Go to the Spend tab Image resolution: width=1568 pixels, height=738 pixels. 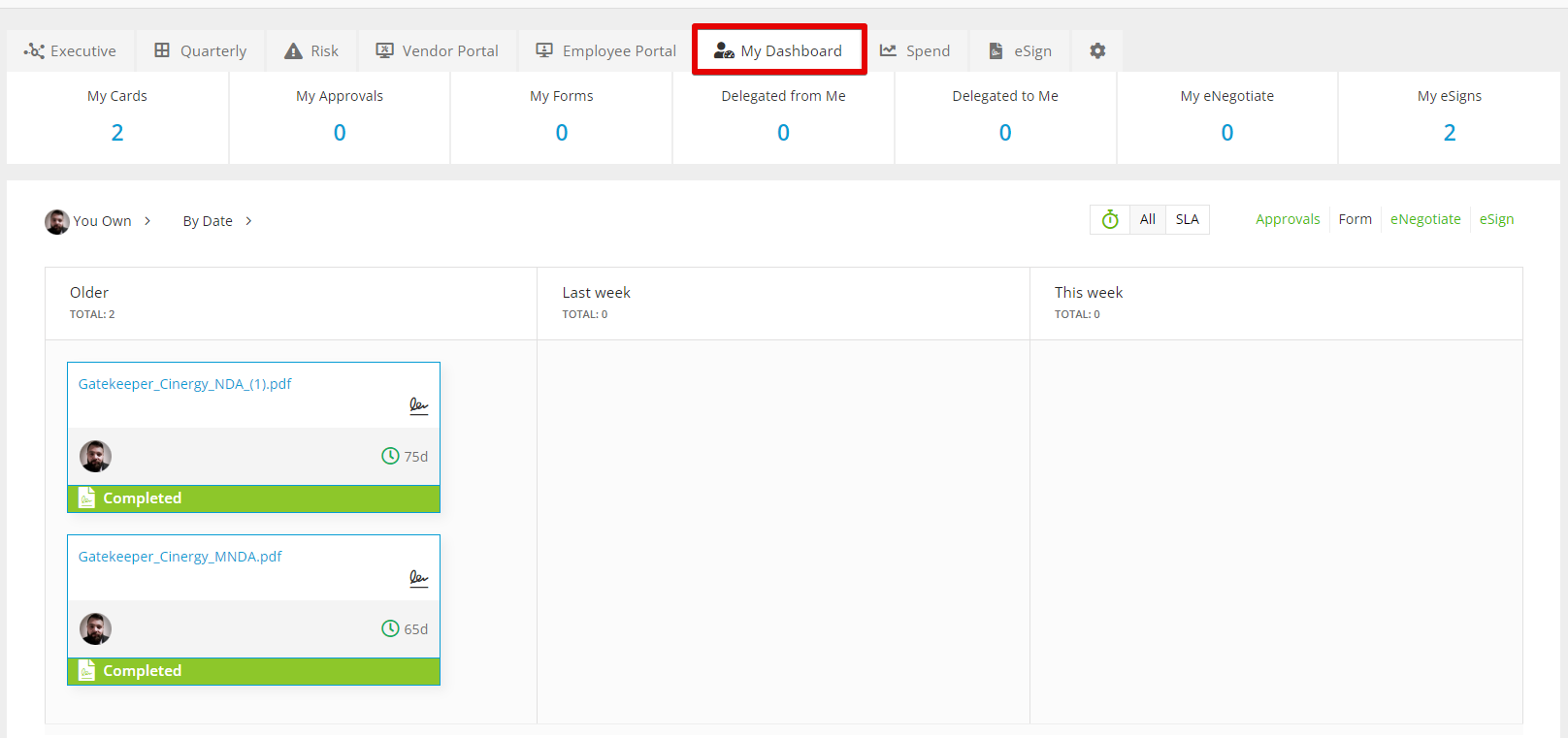[915, 50]
